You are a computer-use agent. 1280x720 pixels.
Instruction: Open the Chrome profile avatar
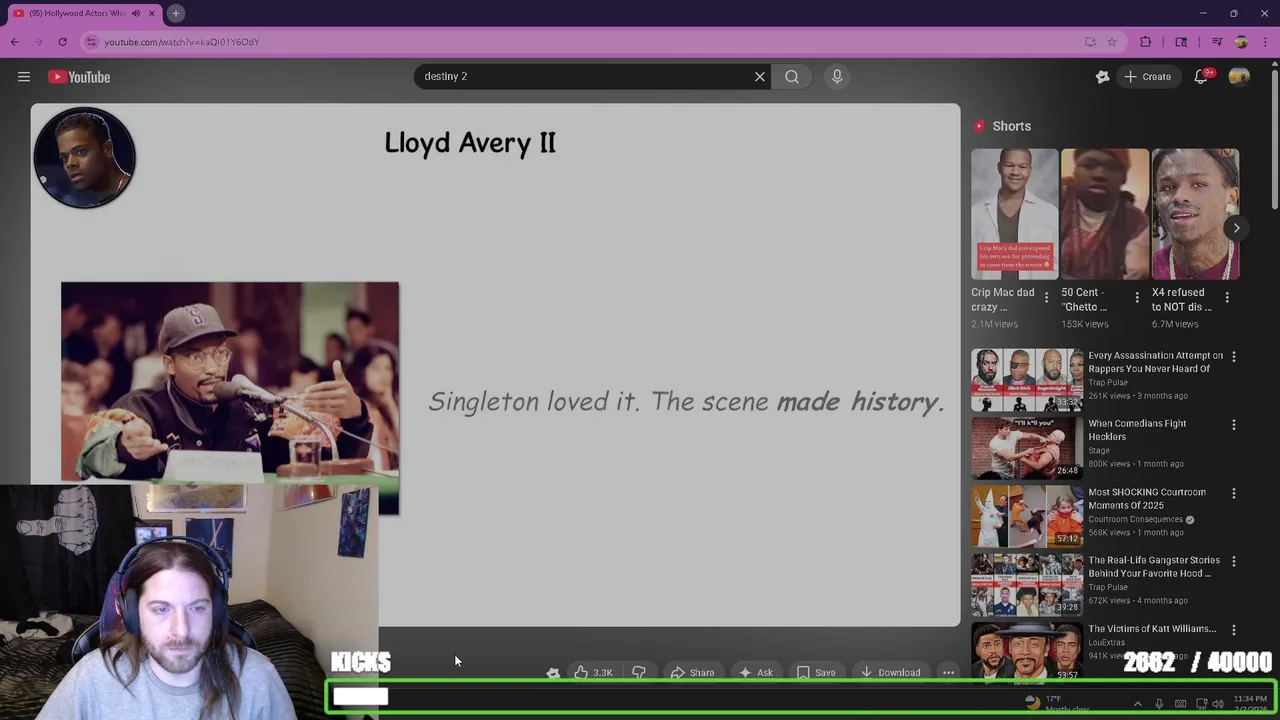1241,42
